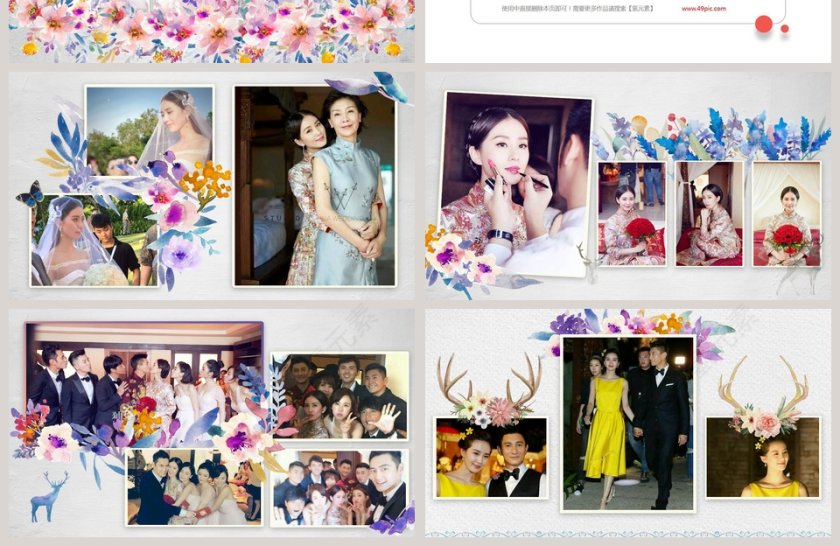The width and height of the screenshot is (840, 546).
Task: Select rightmost bride holding red roses photo
Action: pyautogui.click(x=787, y=214)
